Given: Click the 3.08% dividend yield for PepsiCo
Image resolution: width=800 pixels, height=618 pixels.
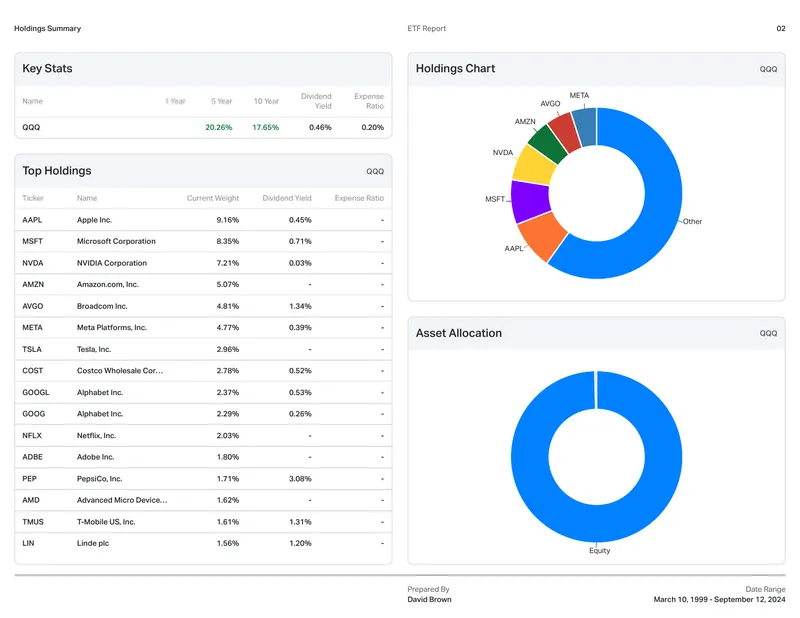Looking at the screenshot, I should pos(300,479).
